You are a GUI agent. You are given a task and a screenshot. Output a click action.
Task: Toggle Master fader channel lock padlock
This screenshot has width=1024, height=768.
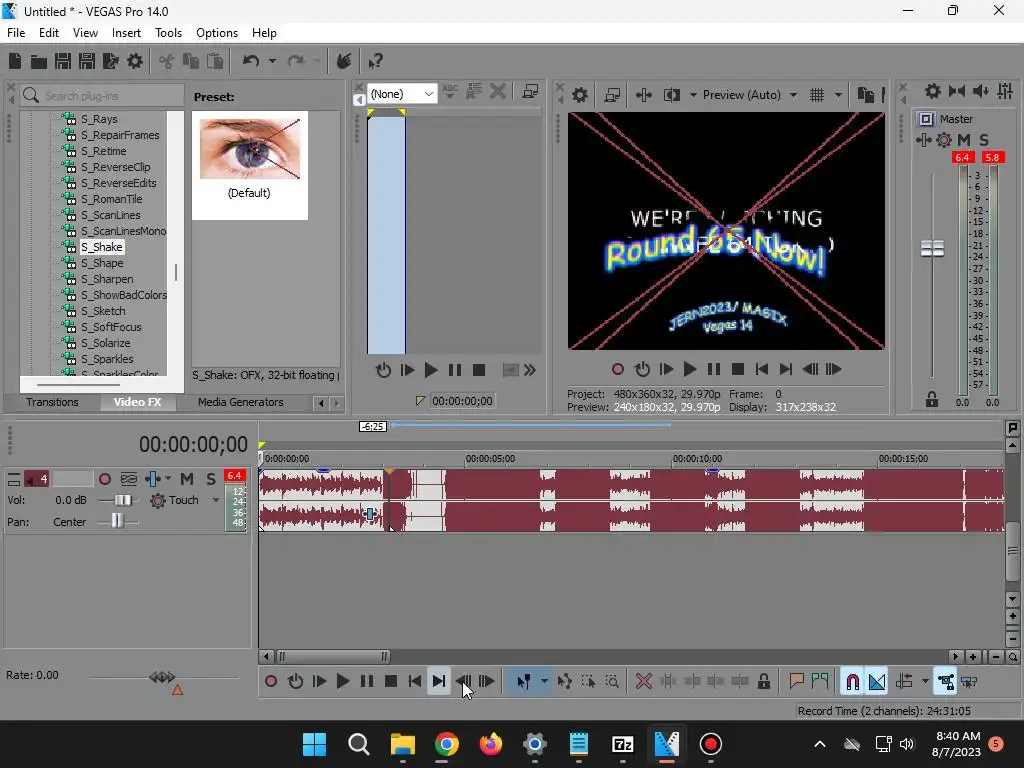pyautogui.click(x=932, y=399)
